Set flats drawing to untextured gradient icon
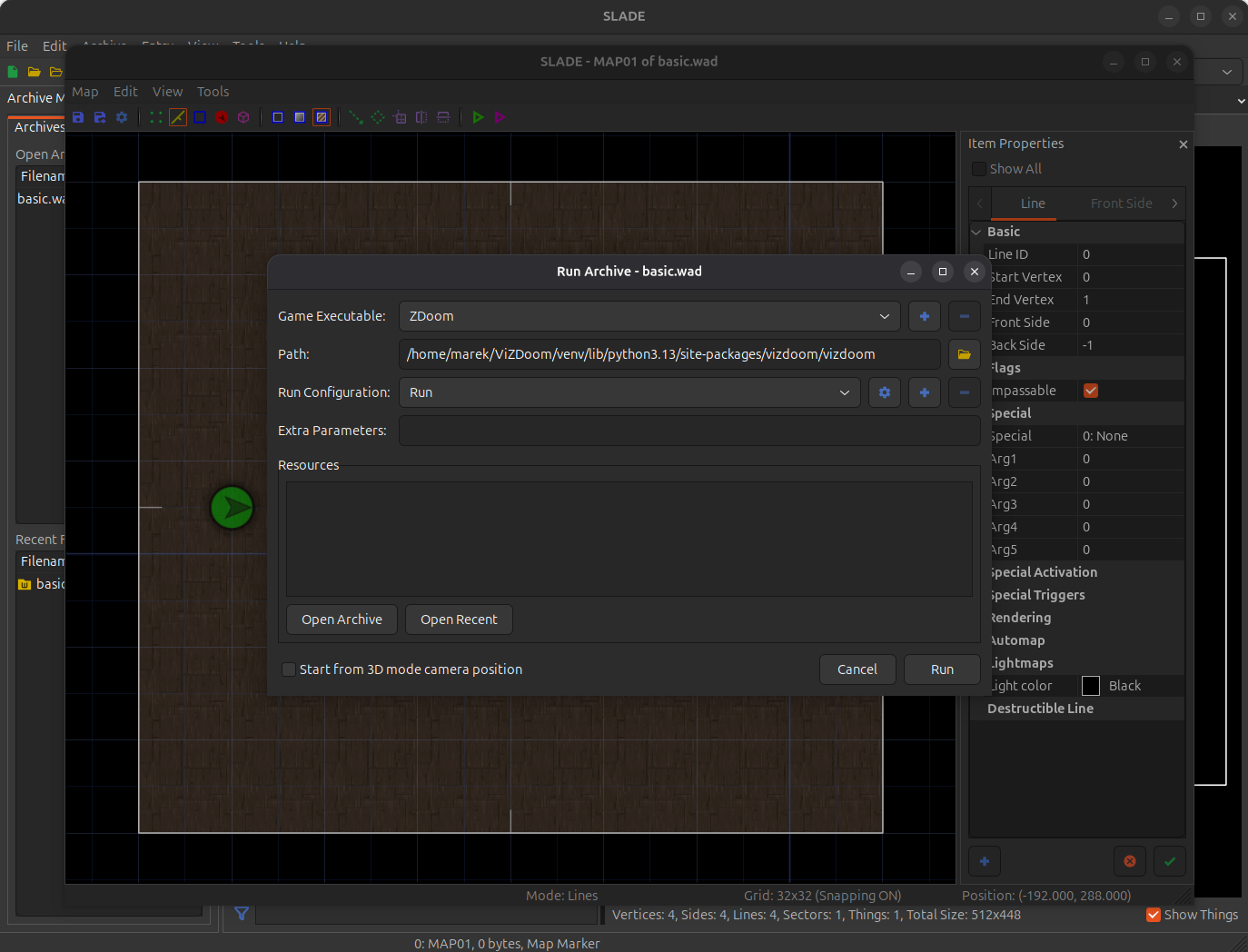Screen dimensions: 1248x952 [300, 117]
